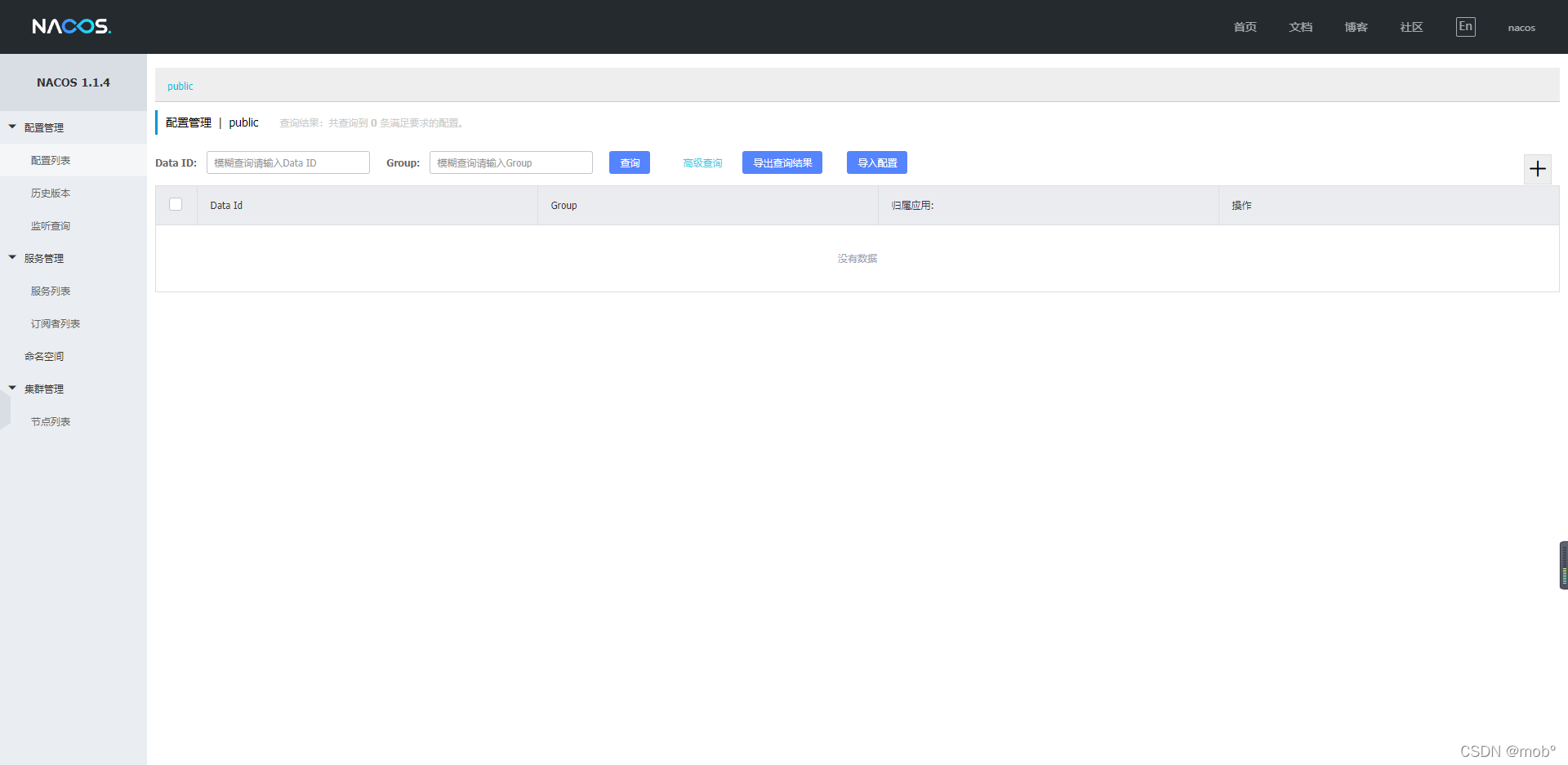The height and width of the screenshot is (765, 1568).
Task: Open 服务列表 in the sidebar
Action: [51, 291]
